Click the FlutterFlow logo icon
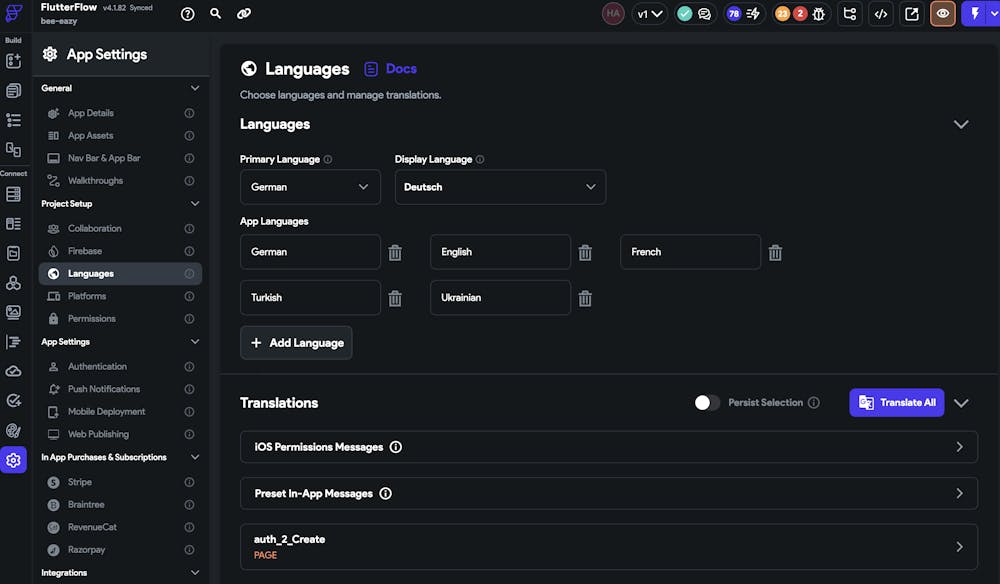Viewport: 1000px width, 584px height. (14, 14)
